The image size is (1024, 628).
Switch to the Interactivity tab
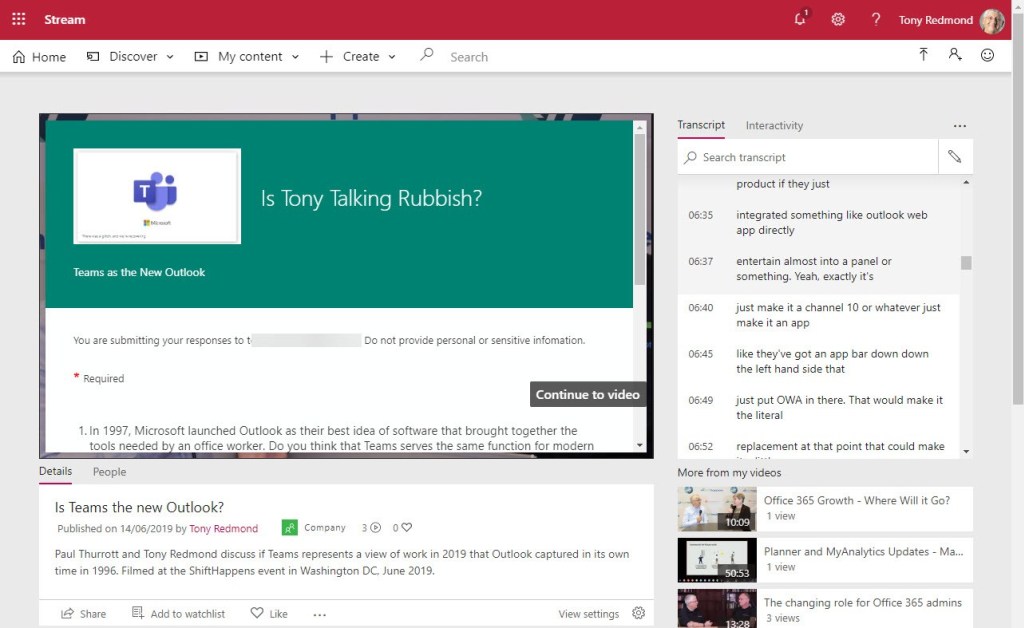pos(775,125)
